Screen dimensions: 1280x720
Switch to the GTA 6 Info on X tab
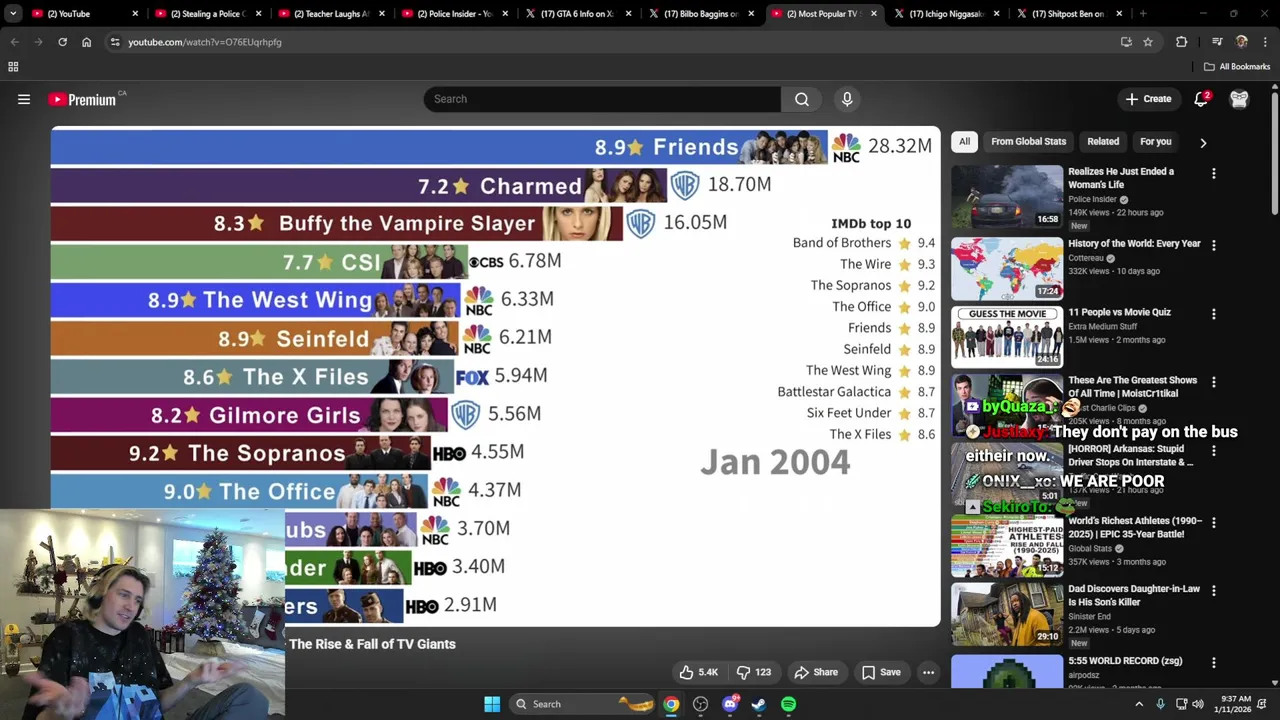(x=577, y=14)
